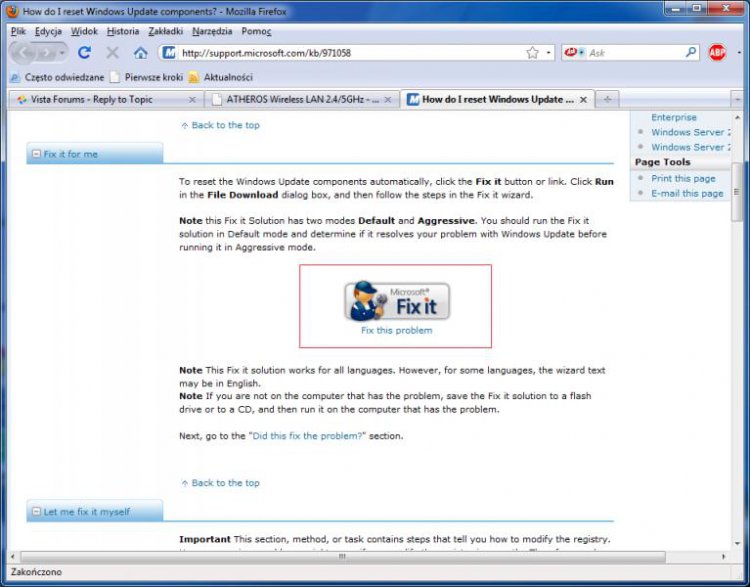Image resolution: width=750 pixels, height=587 pixels.
Task: Click the second Windows Server sidebar link
Action: (x=691, y=147)
